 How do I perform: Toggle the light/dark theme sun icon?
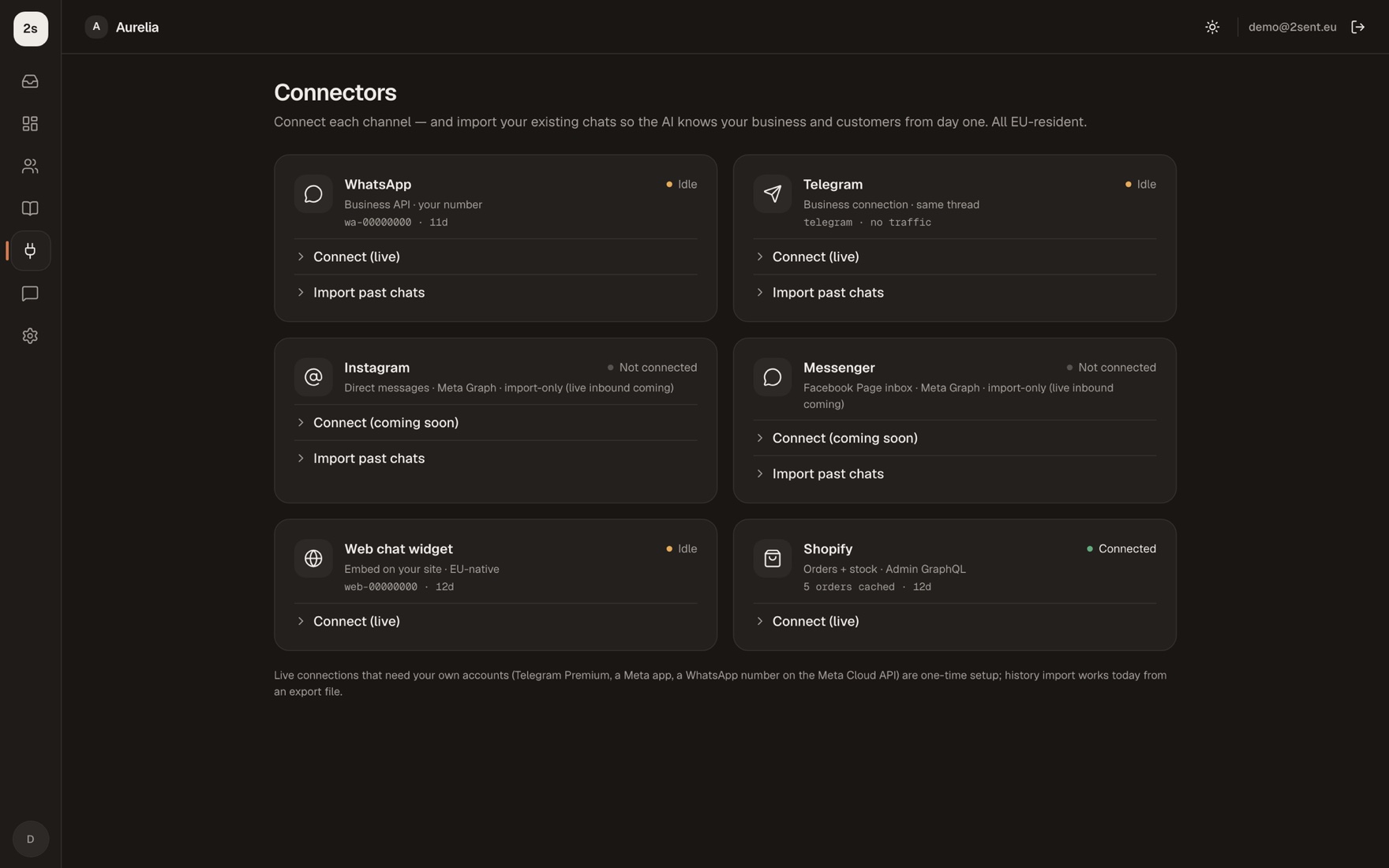(1212, 27)
